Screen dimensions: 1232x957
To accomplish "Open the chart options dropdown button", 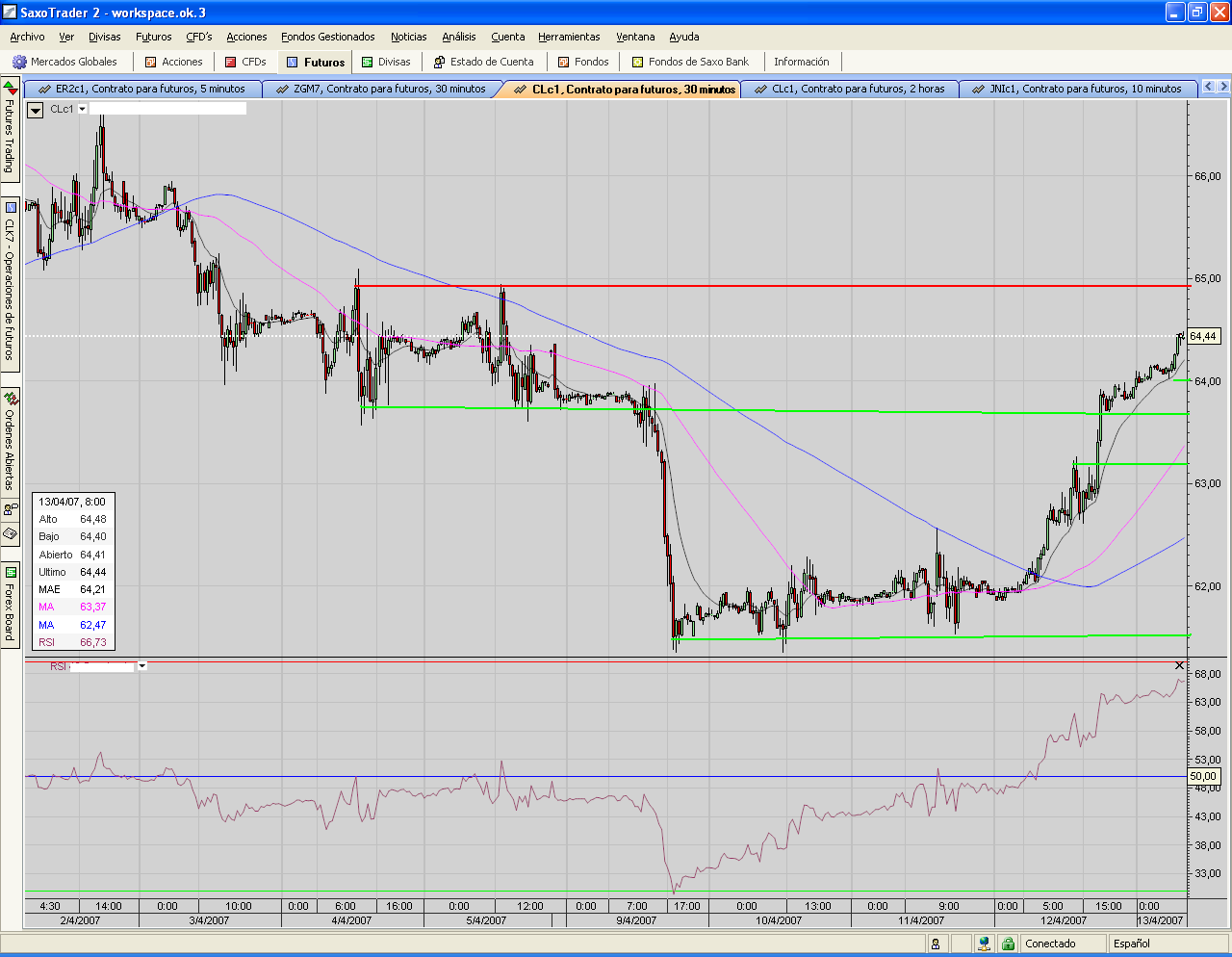I will click(36, 110).
